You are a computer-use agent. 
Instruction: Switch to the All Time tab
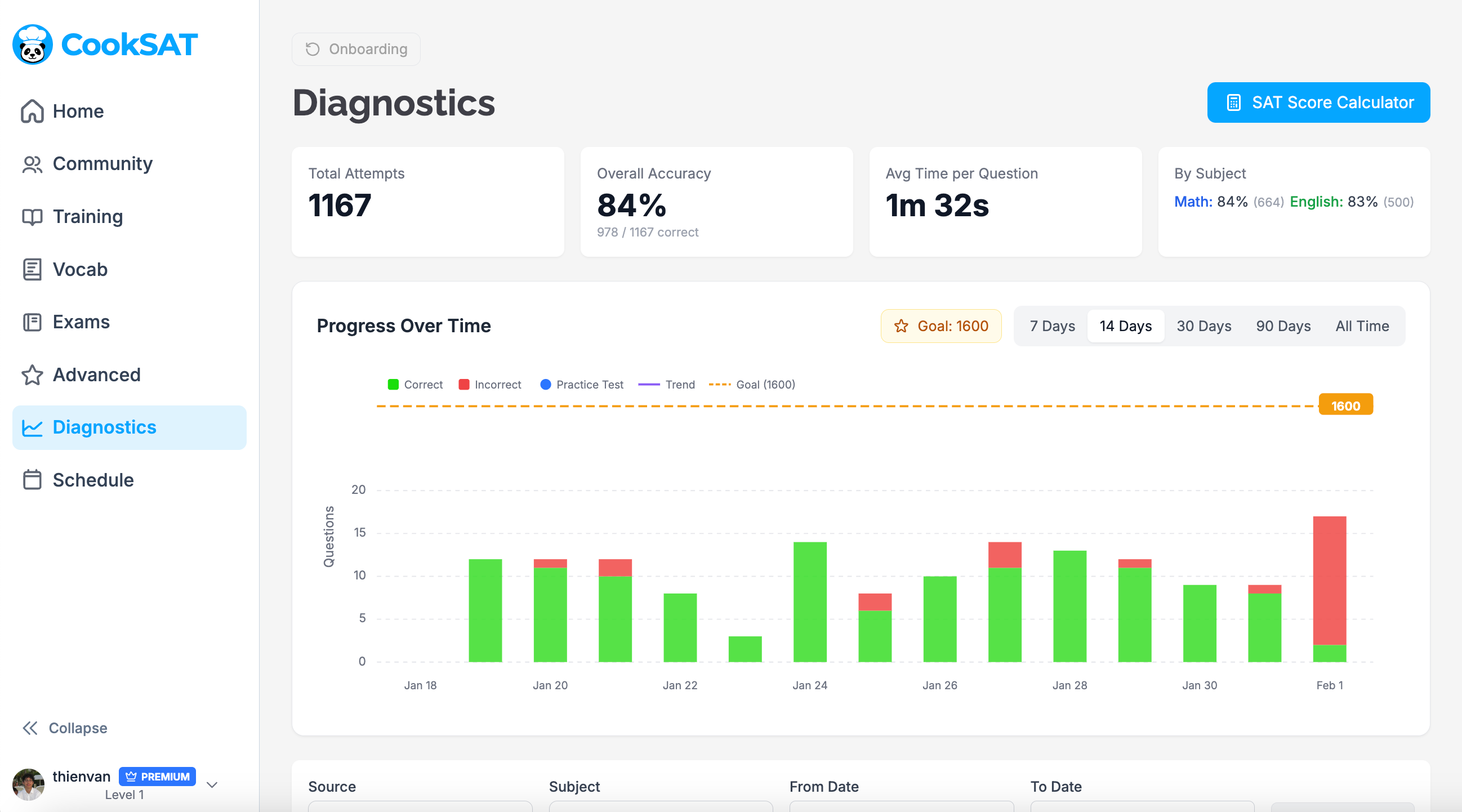click(1362, 325)
